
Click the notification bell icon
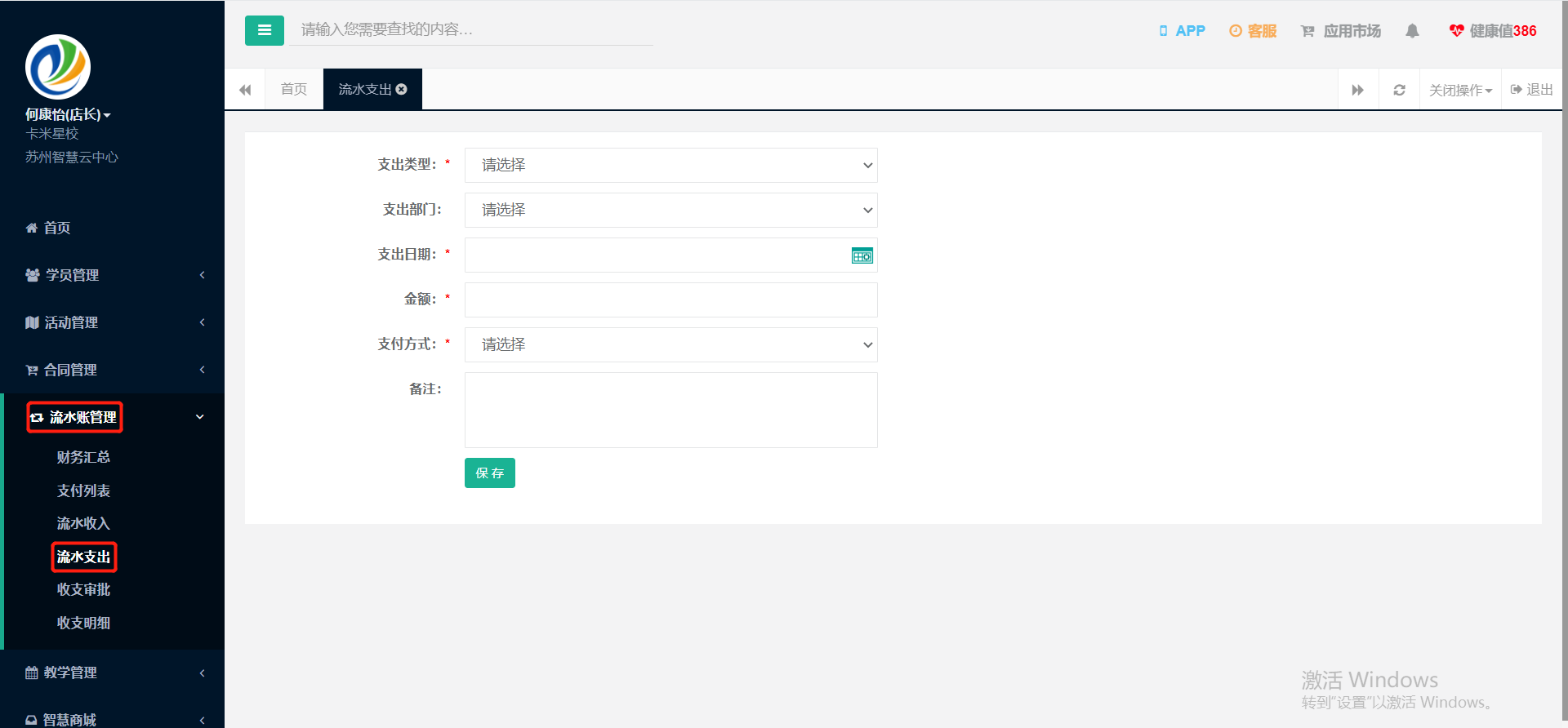pyautogui.click(x=1412, y=31)
